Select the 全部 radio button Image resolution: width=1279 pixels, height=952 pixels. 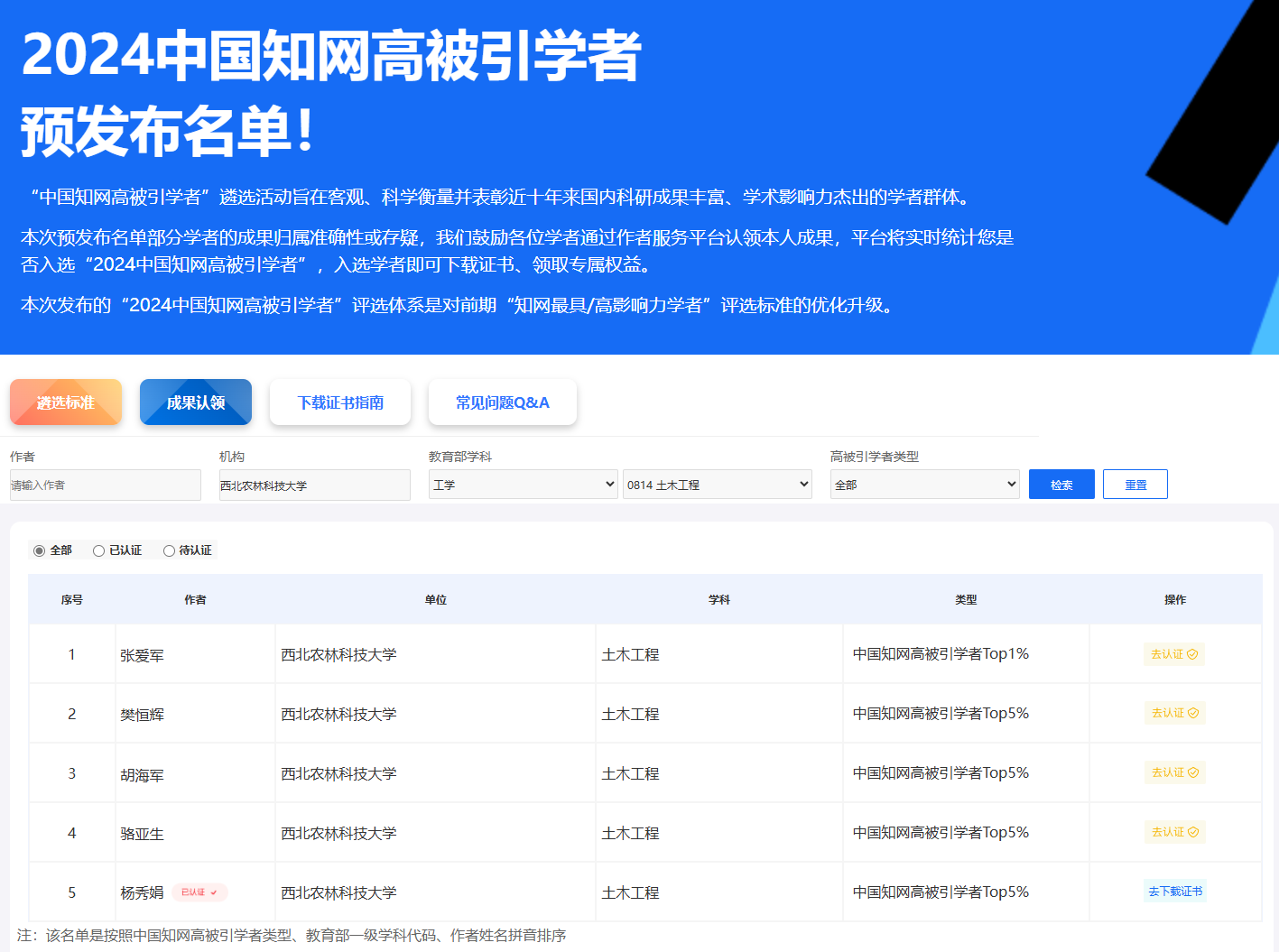pos(40,550)
